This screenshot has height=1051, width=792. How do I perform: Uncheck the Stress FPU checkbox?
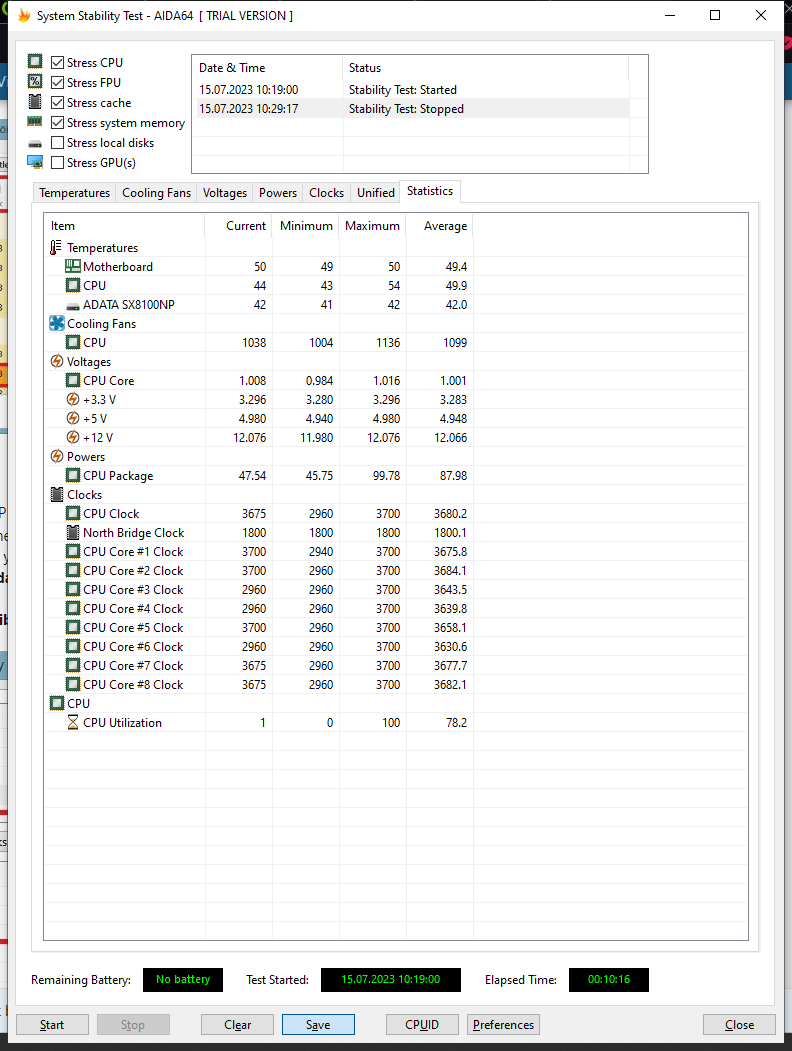pyautogui.click(x=58, y=82)
